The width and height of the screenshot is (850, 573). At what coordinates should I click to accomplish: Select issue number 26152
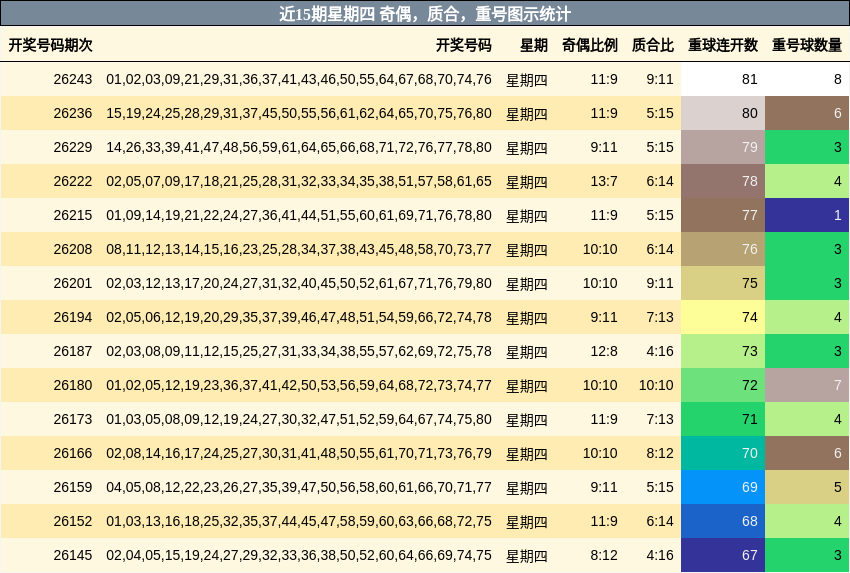73,522
